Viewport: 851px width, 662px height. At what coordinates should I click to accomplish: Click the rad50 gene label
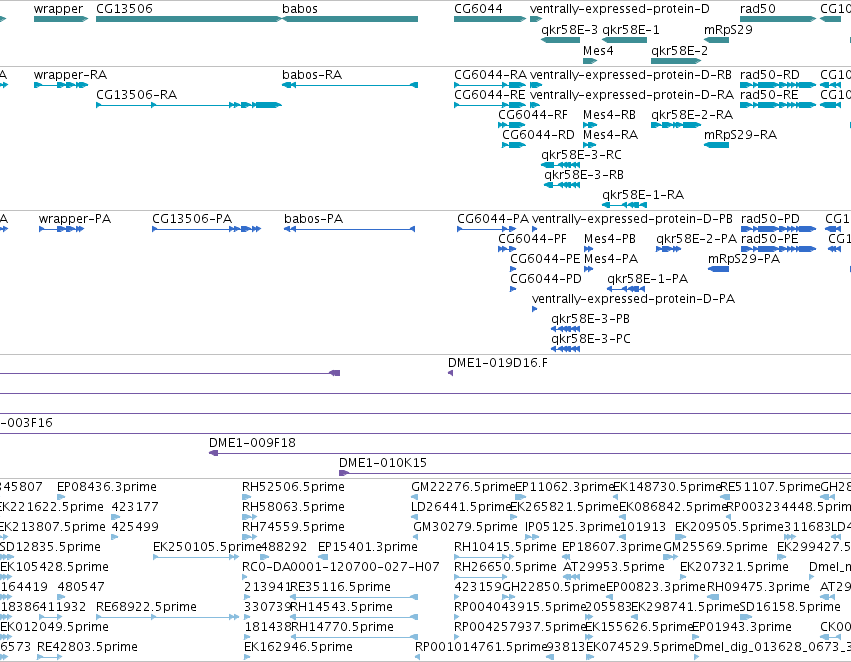(758, 9)
